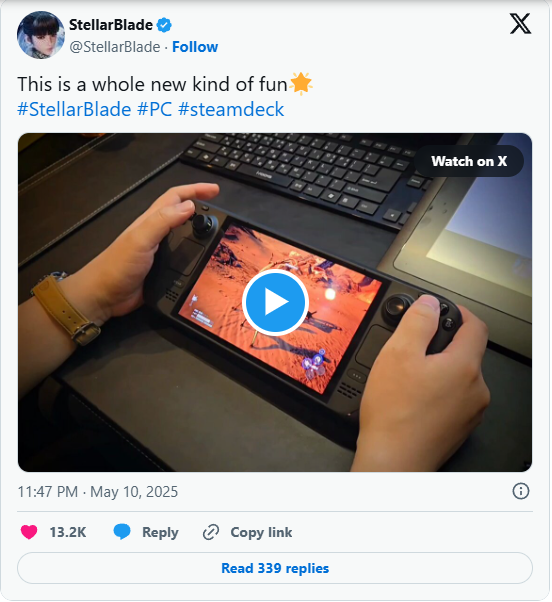
Task: Click the Reply text label
Action: (160, 533)
